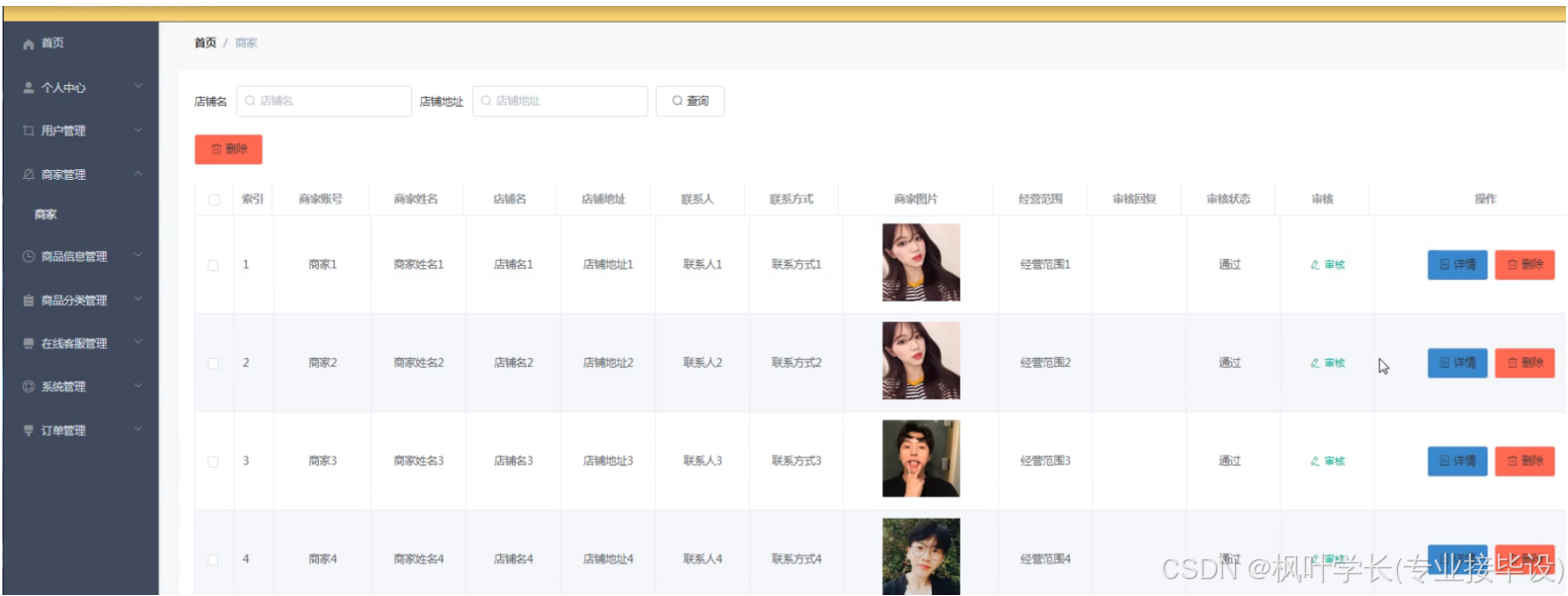
Task: Click the person icon beside 个人中心
Action: 29,88
